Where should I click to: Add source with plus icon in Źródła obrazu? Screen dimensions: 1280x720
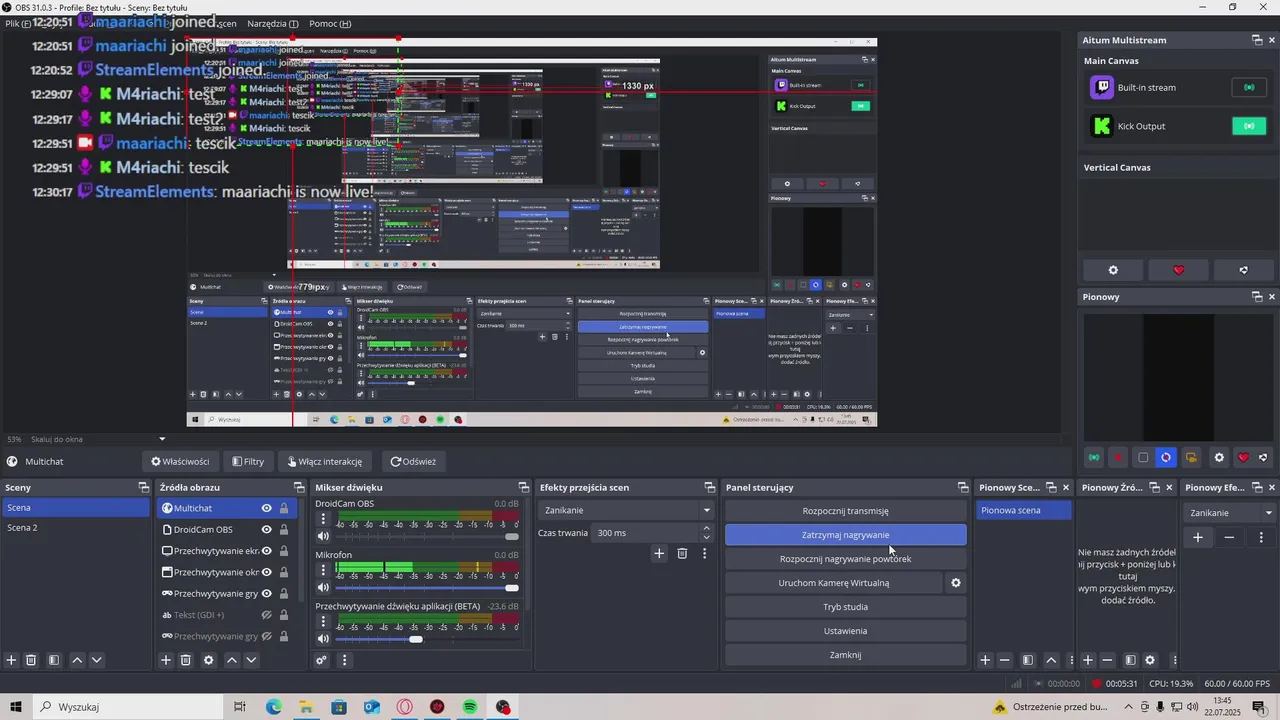pyautogui.click(x=166, y=660)
